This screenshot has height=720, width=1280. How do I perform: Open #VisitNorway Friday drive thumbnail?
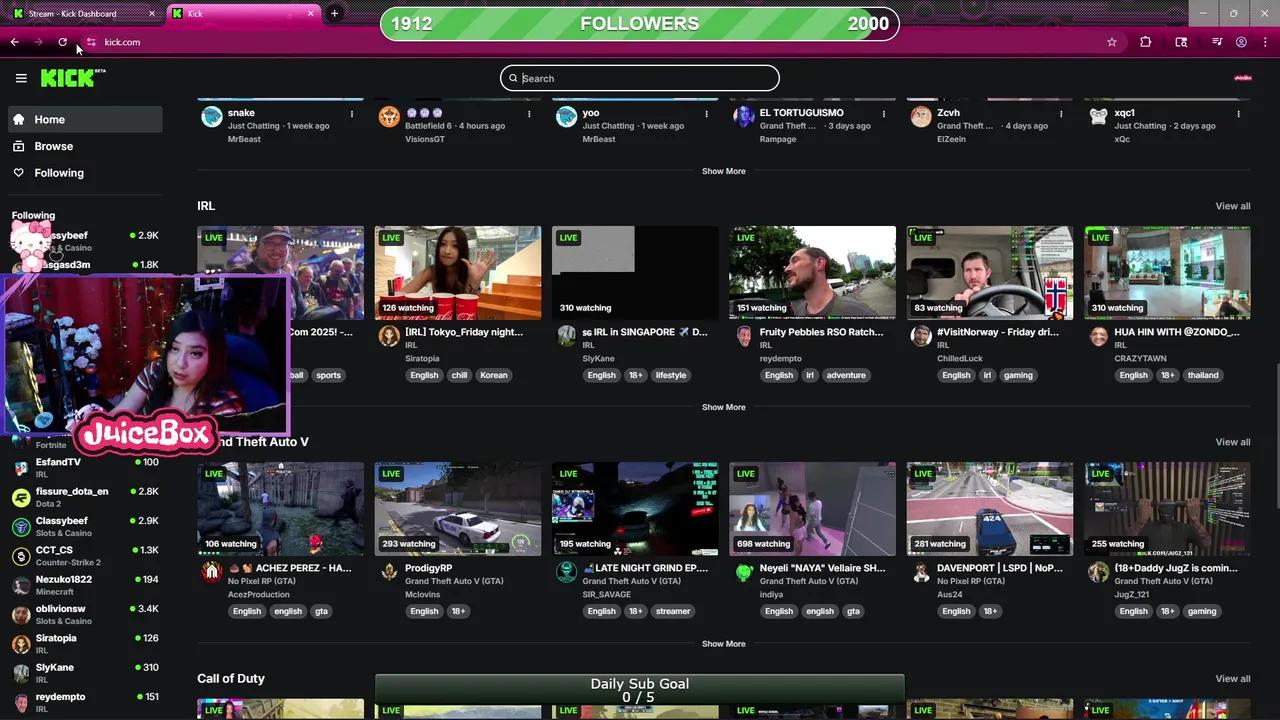click(x=990, y=273)
